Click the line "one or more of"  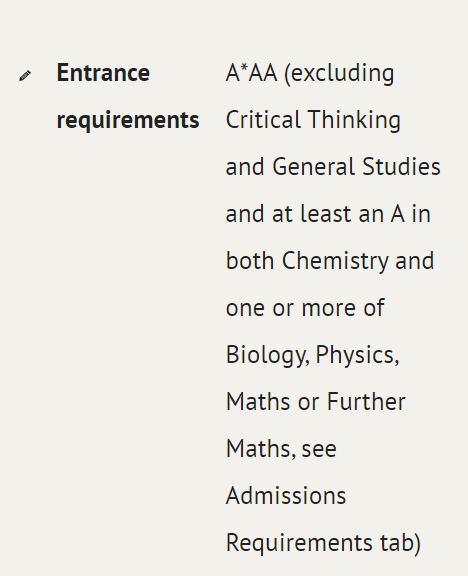pyautogui.click(x=305, y=308)
